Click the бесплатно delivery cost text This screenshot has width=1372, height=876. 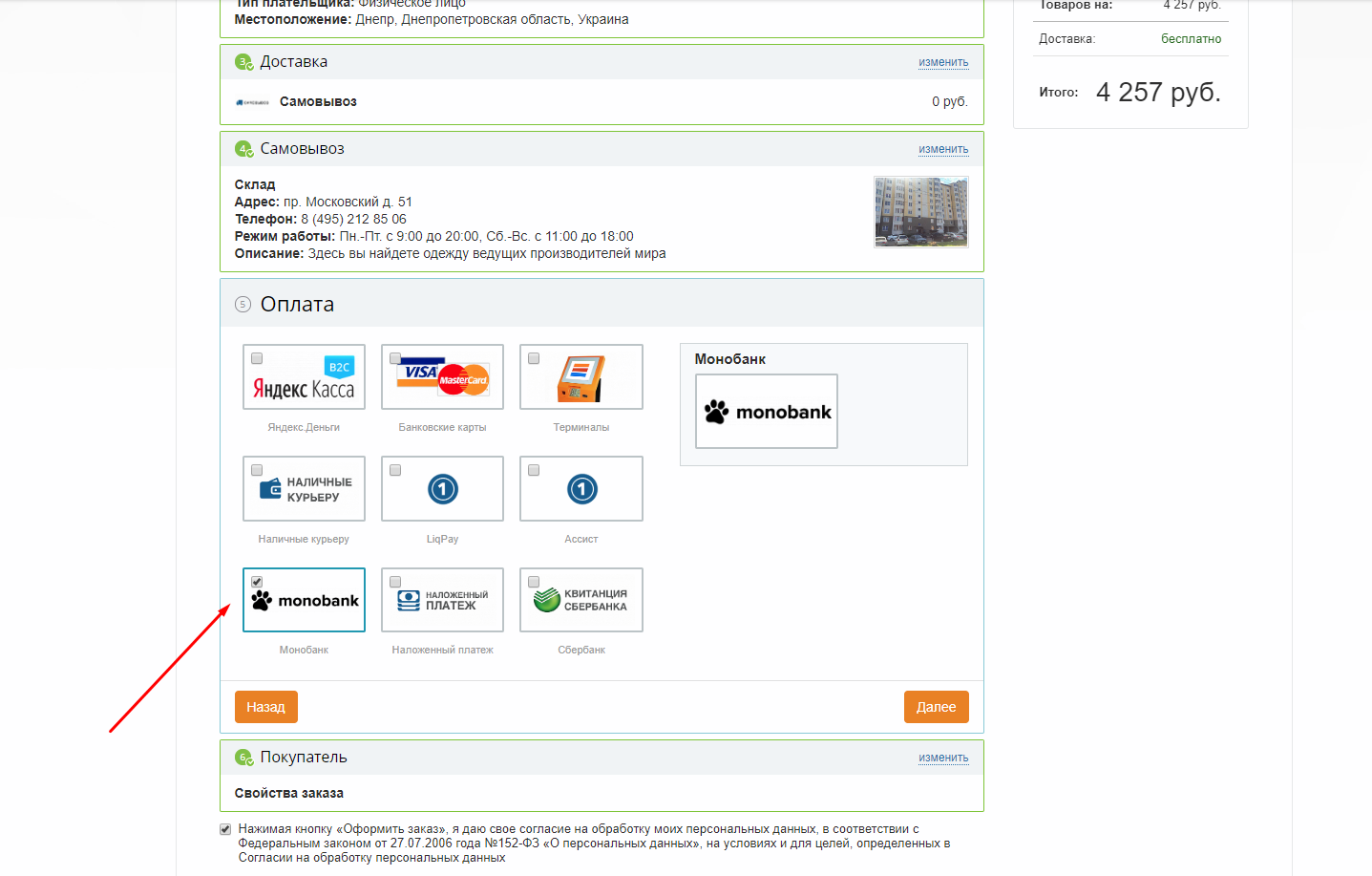coord(1192,39)
